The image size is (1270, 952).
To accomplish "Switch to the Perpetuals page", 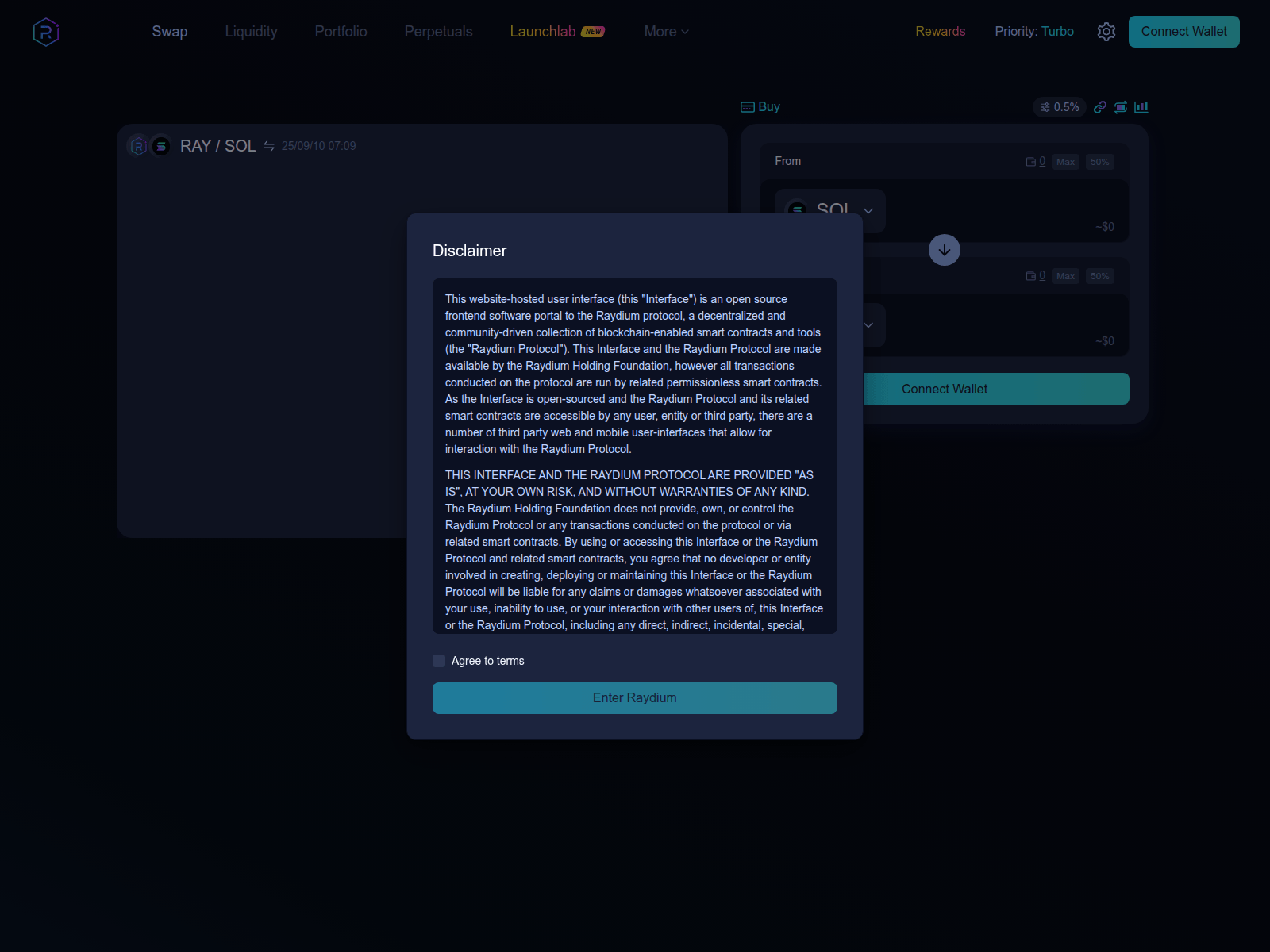I will pos(437,32).
